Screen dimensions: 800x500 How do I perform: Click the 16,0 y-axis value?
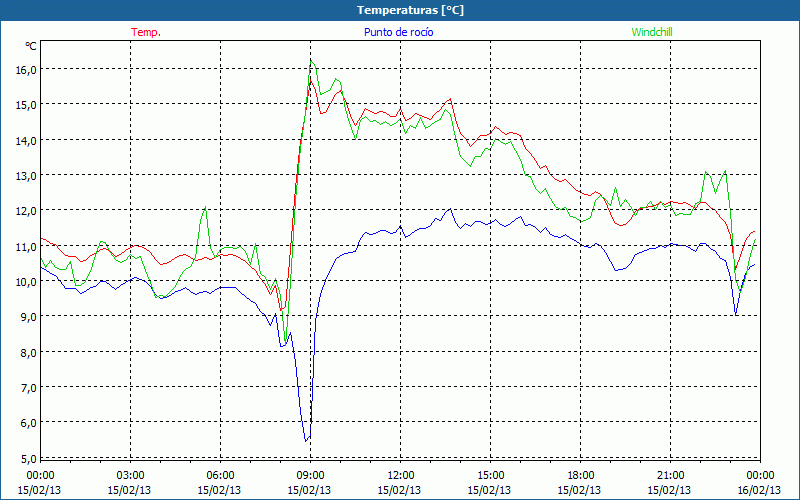[26, 69]
